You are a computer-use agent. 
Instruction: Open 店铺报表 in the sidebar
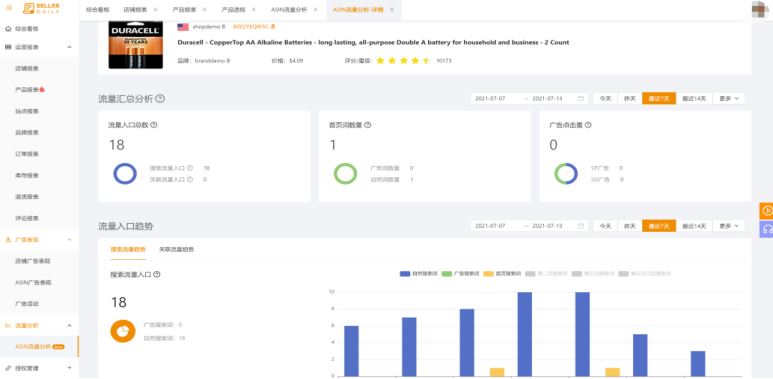coord(27,69)
